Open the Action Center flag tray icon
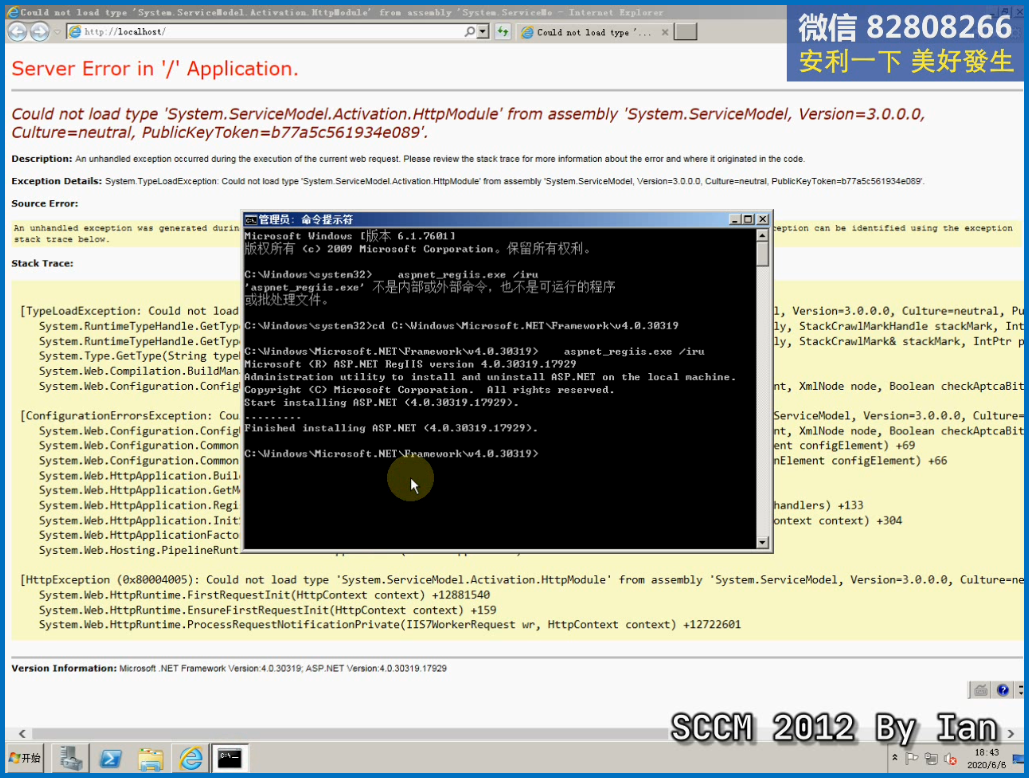The image size is (1029, 778). tap(912, 759)
